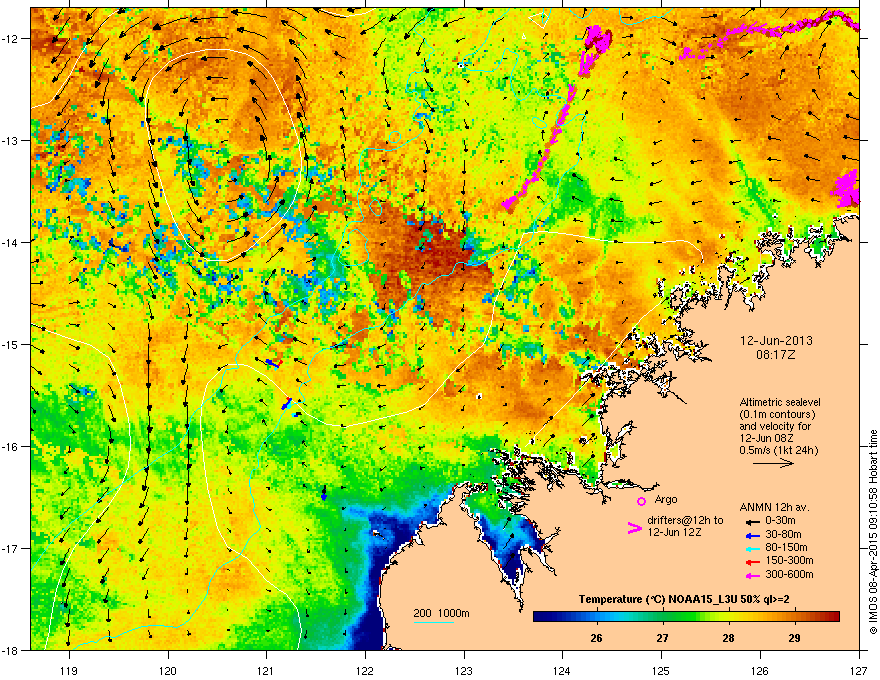Viewport: 880px width, 680px height.
Task: Click the green section of color bar above 27
Action: [663, 617]
